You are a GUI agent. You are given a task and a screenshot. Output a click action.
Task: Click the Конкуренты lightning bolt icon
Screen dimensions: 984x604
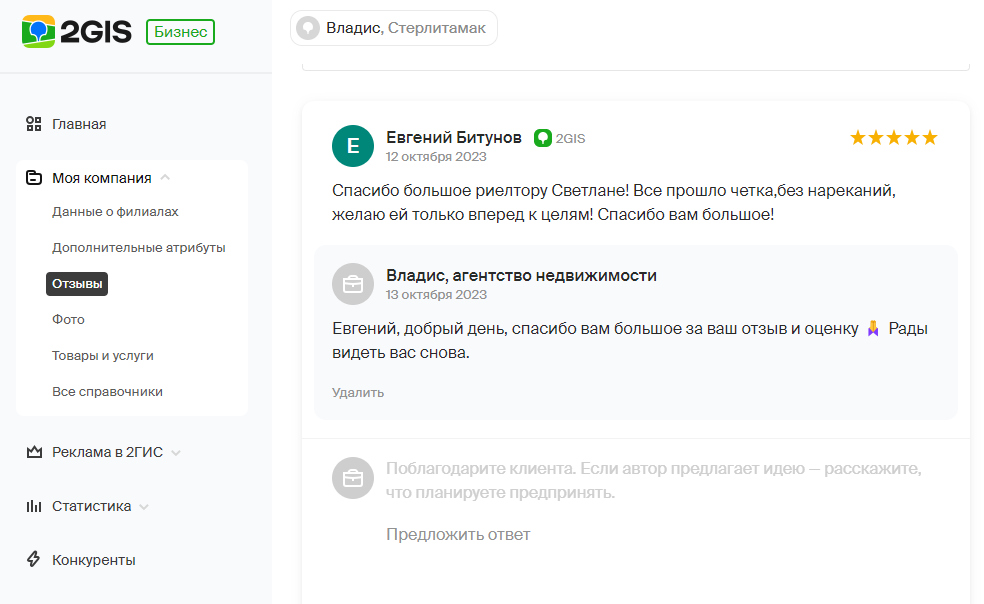(x=34, y=559)
